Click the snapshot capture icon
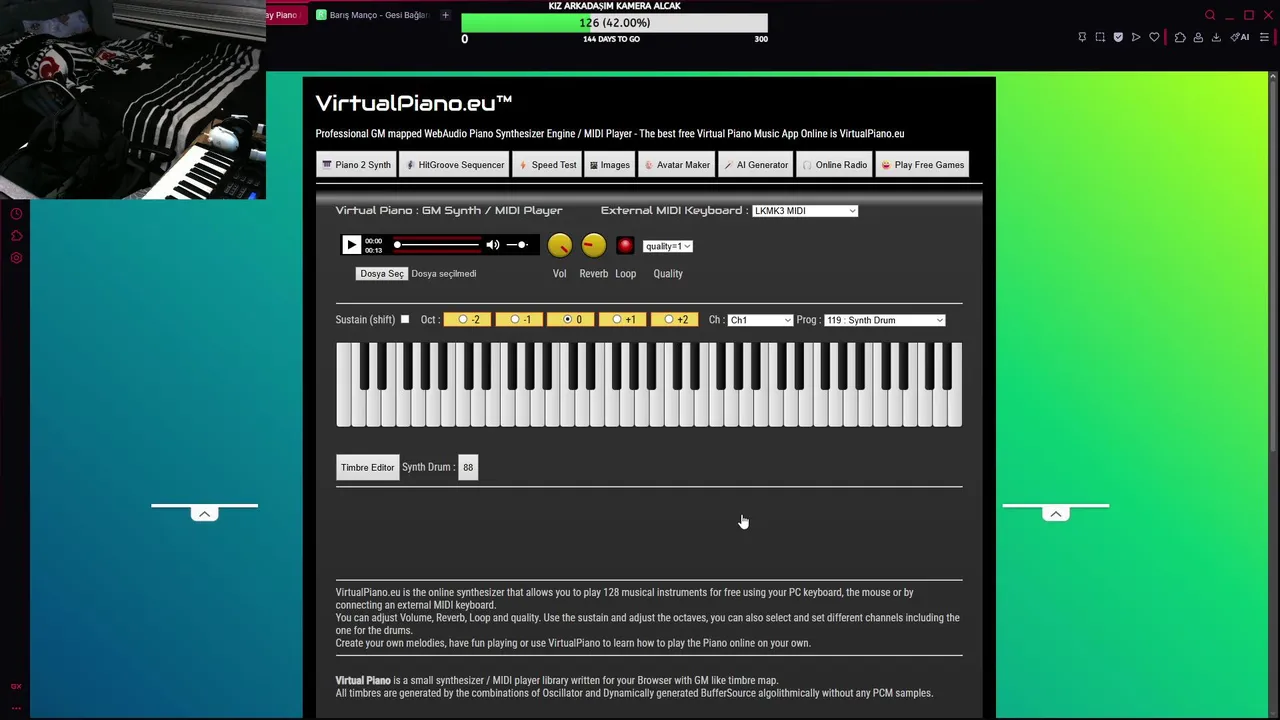 (1100, 37)
